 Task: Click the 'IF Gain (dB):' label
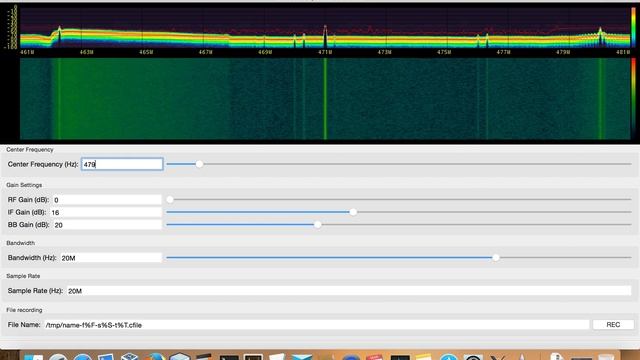(27, 212)
